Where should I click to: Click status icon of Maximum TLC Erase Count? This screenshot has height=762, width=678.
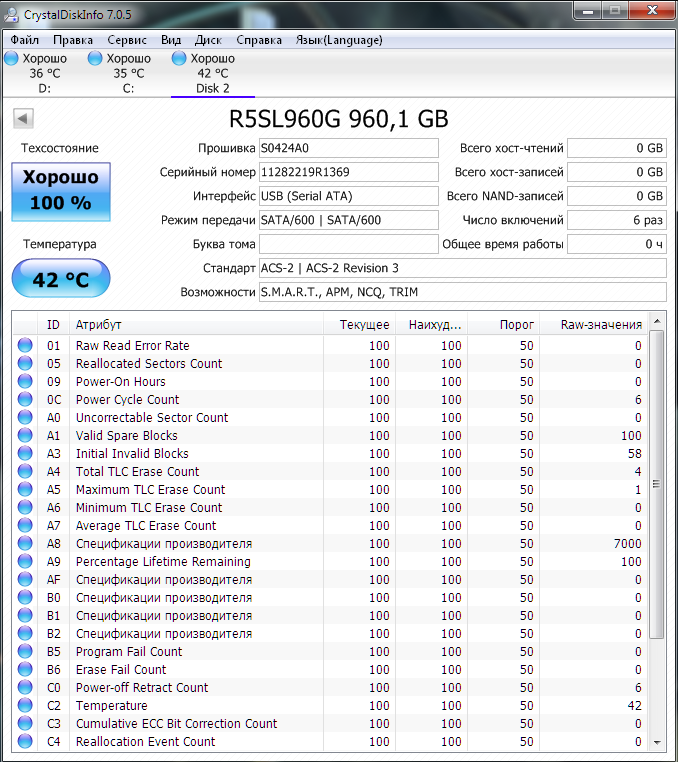25,489
